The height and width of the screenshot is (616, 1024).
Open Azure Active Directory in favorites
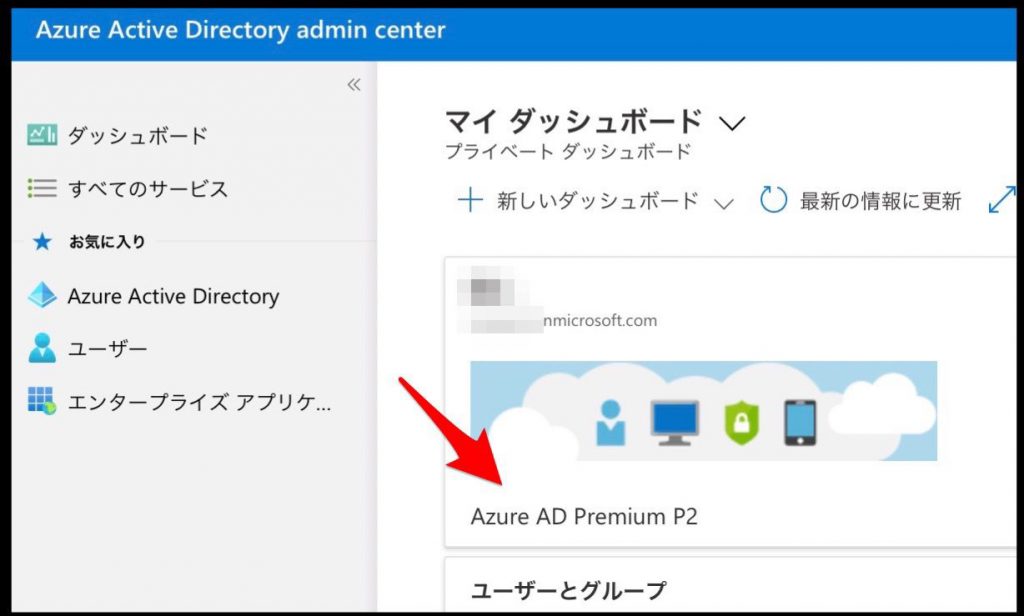pos(173,296)
